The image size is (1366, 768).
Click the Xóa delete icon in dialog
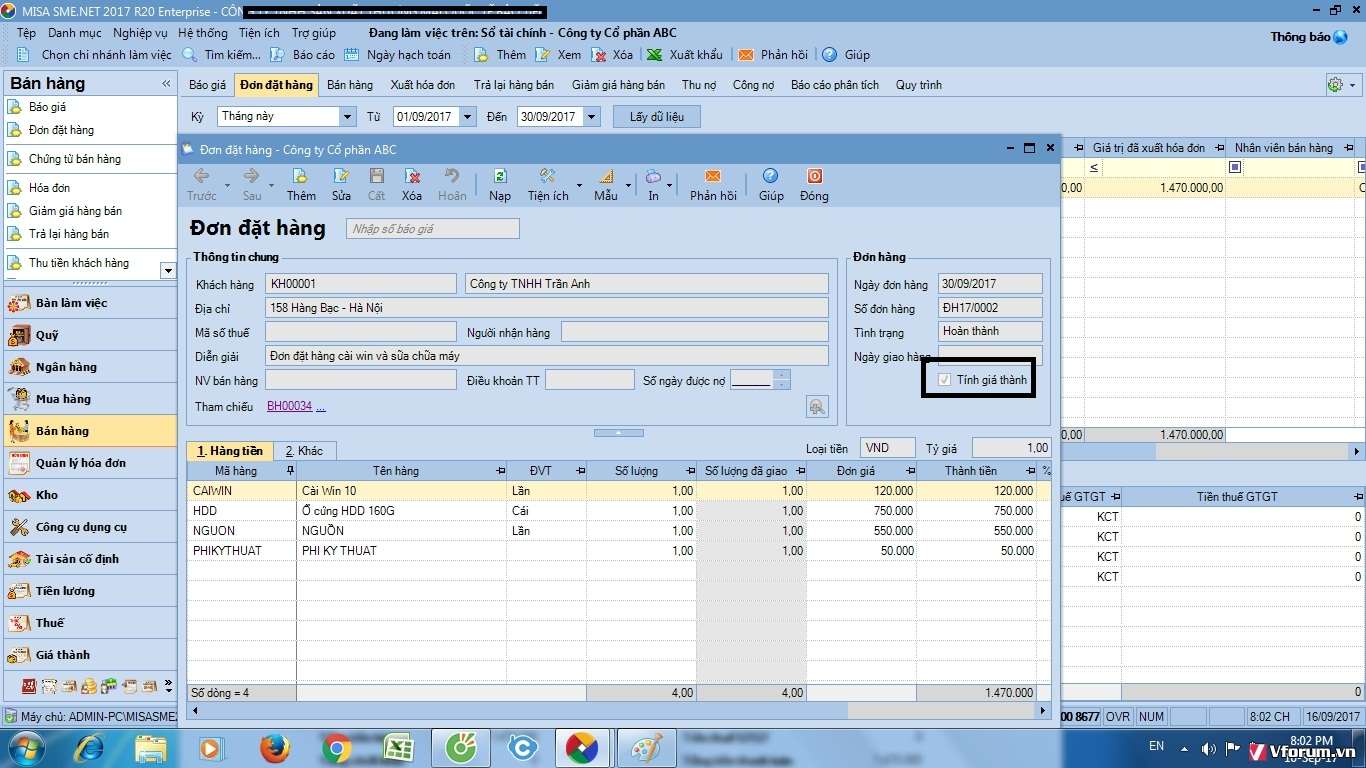coord(411,178)
